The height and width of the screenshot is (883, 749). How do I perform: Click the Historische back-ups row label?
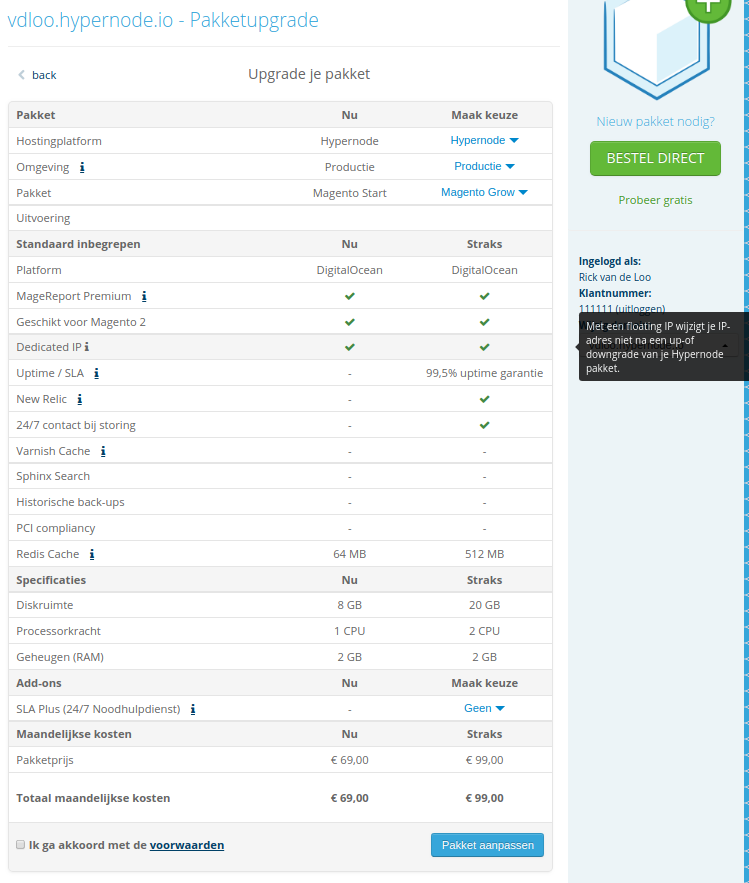(x=70, y=502)
